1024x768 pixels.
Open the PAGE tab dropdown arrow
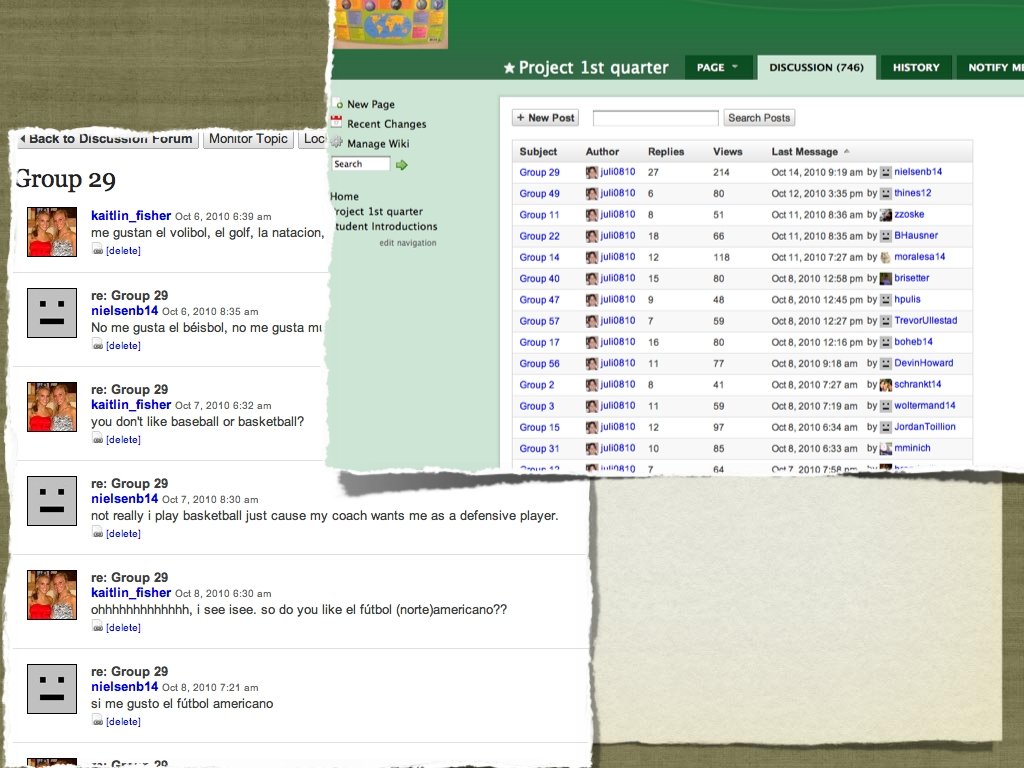[735, 67]
